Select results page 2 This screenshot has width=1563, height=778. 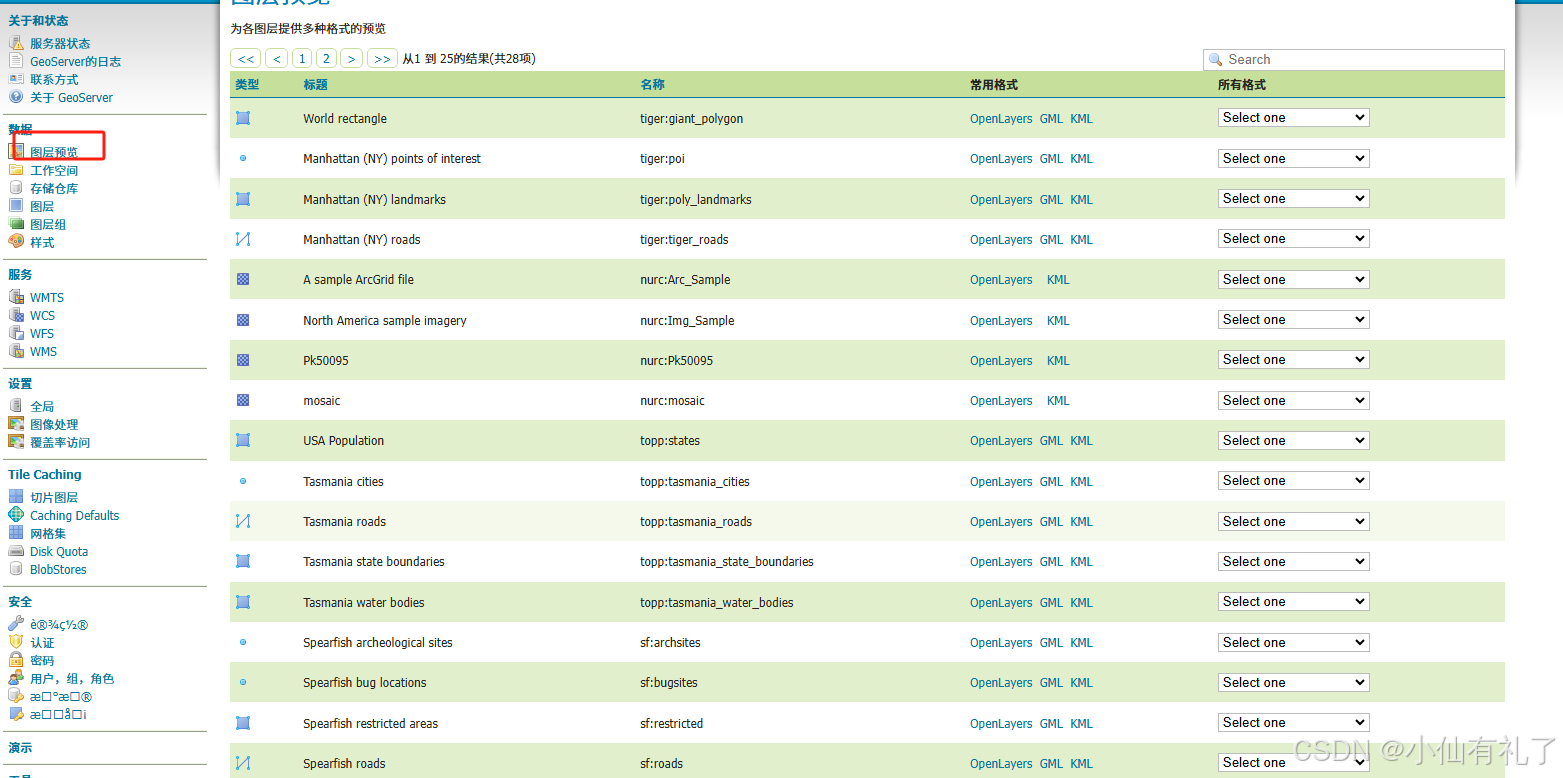pos(326,59)
